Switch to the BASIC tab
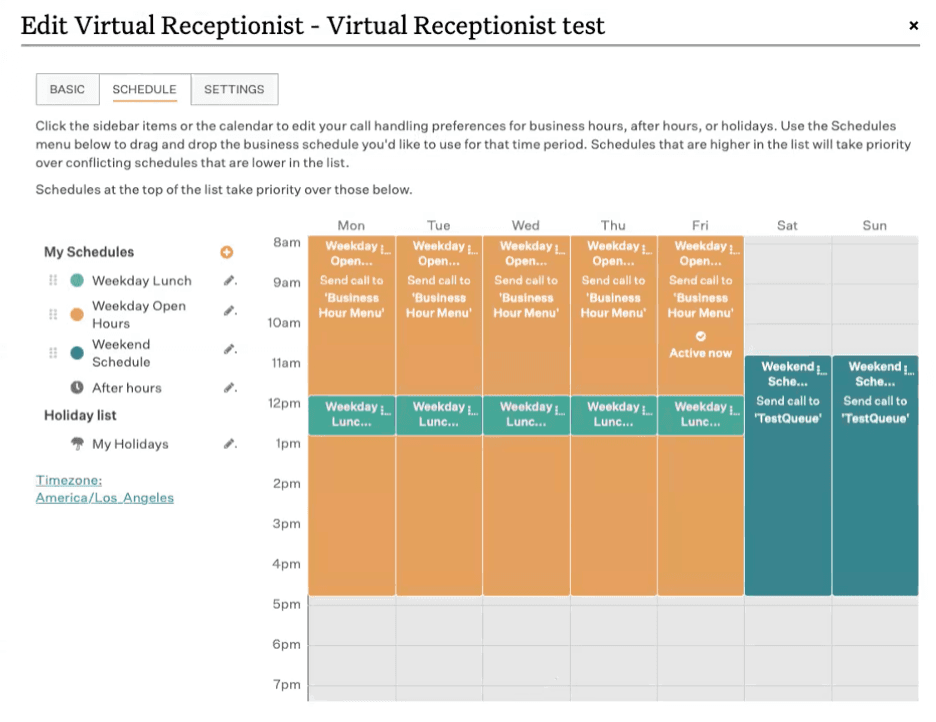Viewport: 936px width, 722px height. (x=67, y=89)
